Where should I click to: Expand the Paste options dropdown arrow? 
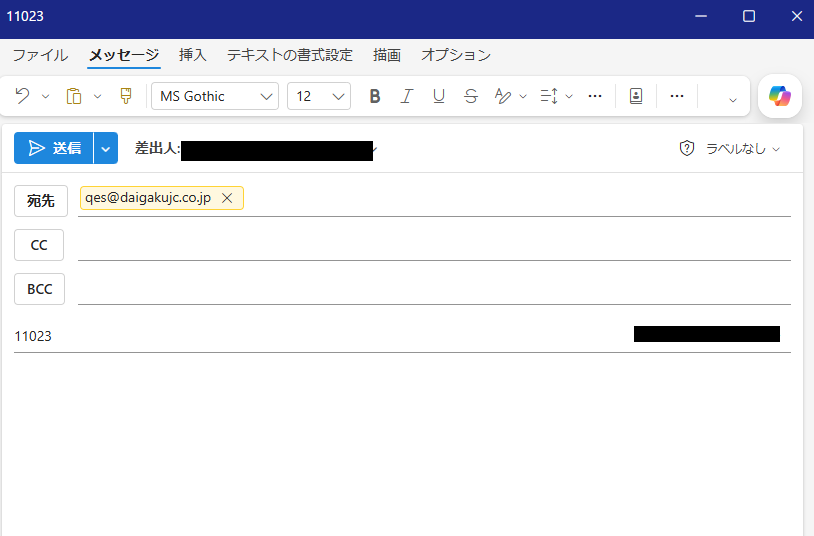tap(97, 97)
